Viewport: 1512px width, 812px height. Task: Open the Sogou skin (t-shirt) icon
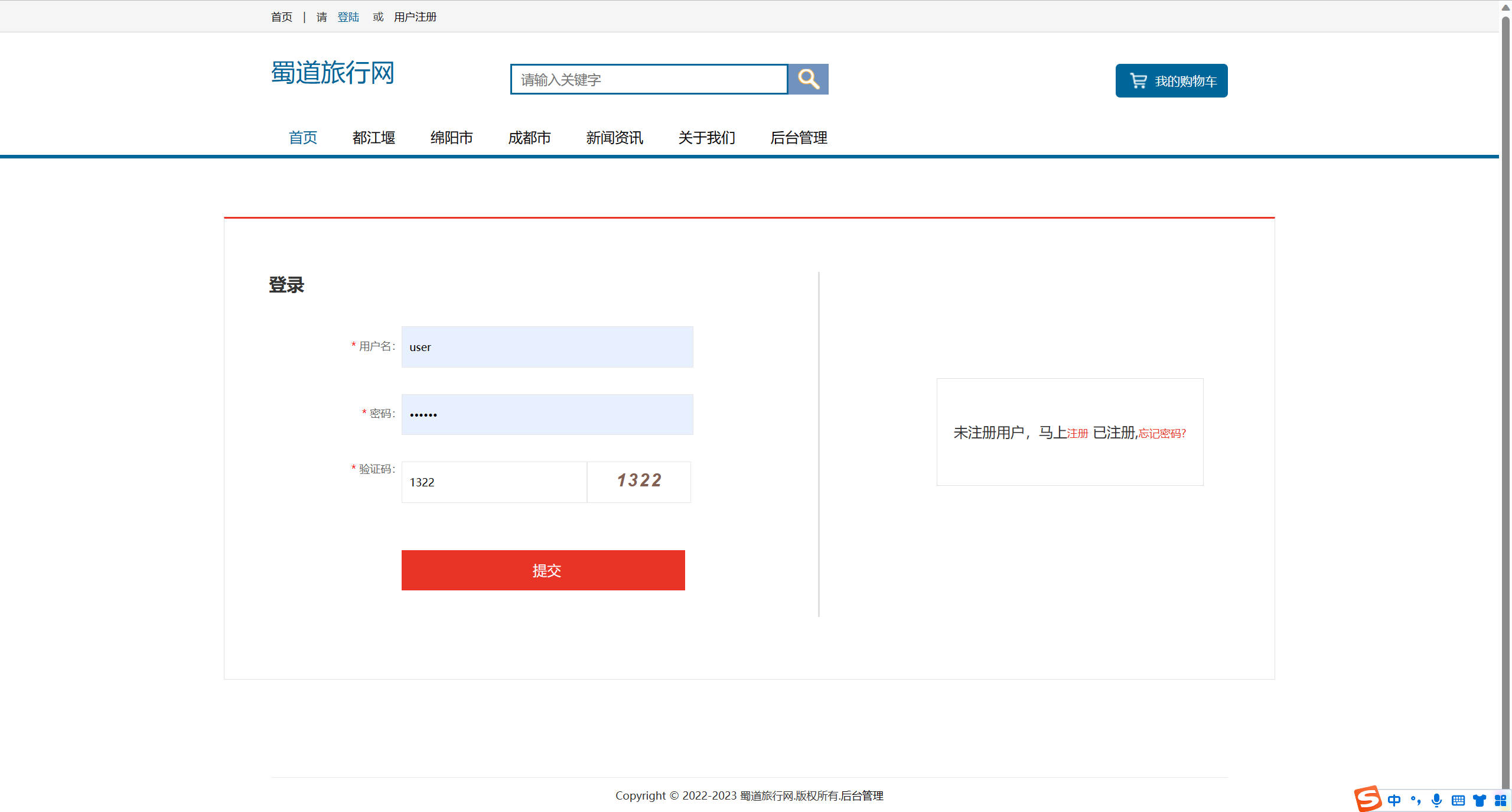(x=1478, y=800)
